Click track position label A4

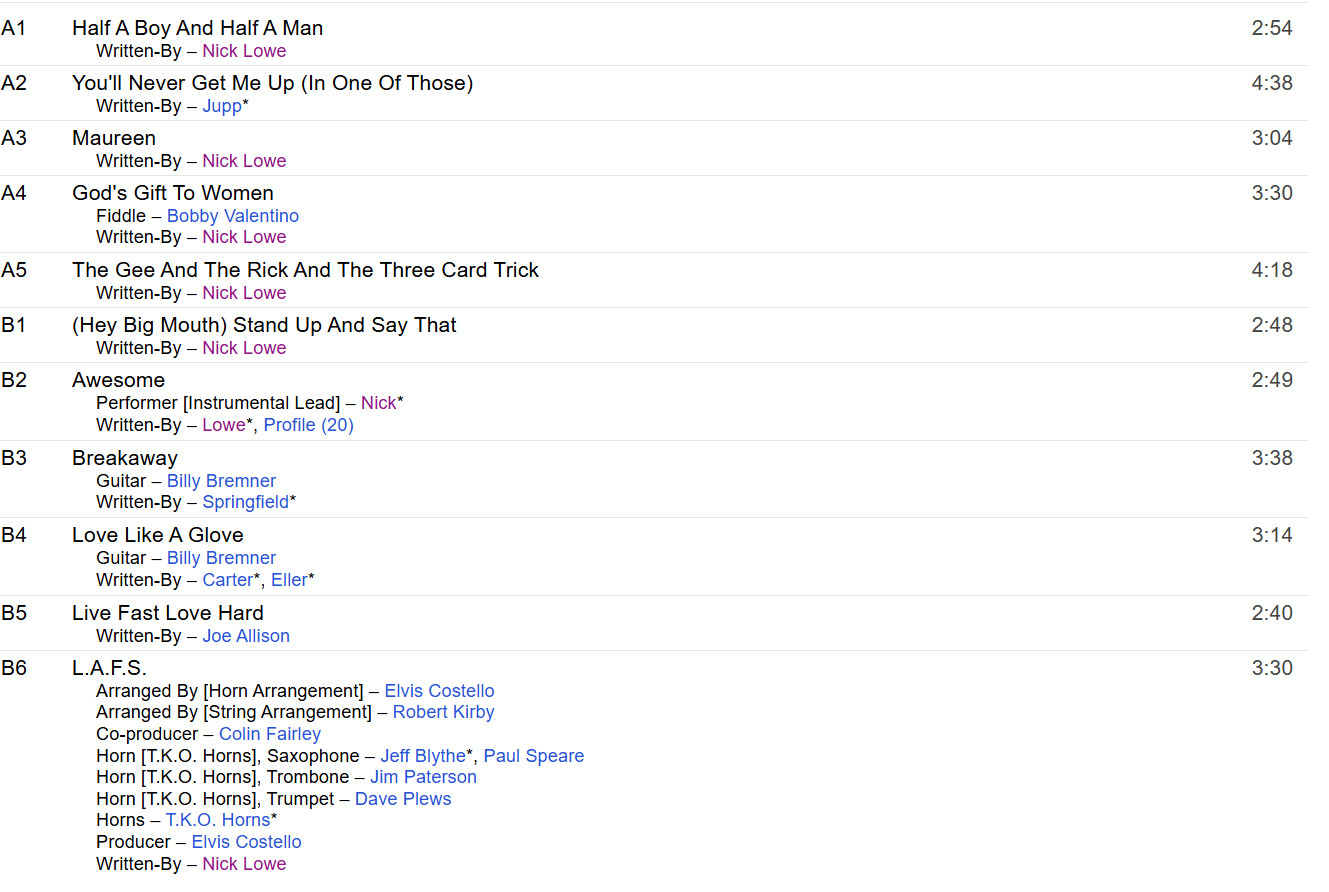pyautogui.click(x=14, y=193)
